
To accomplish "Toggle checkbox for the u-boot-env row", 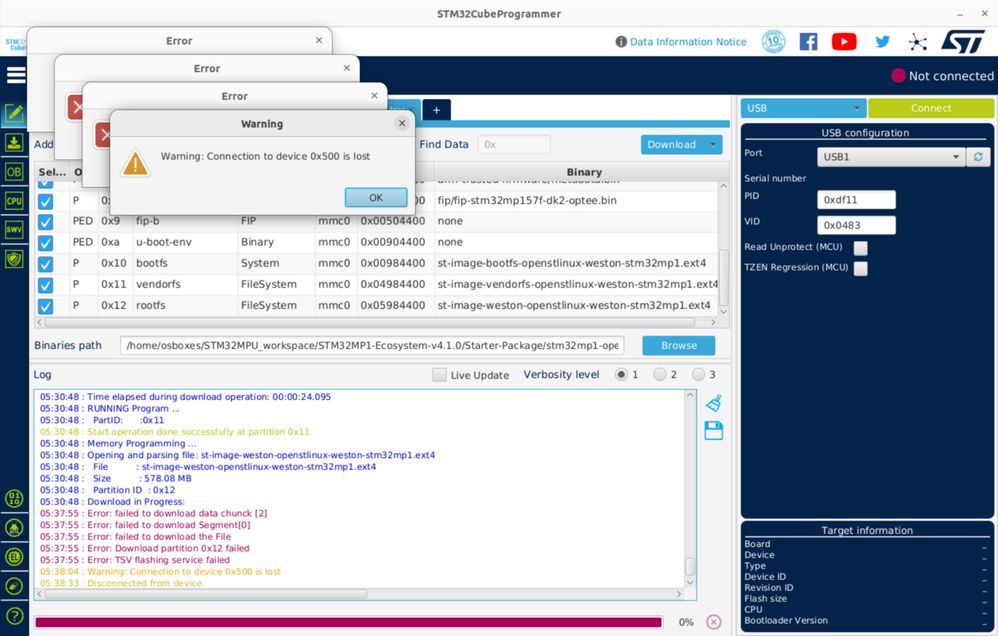I will 45,243.
